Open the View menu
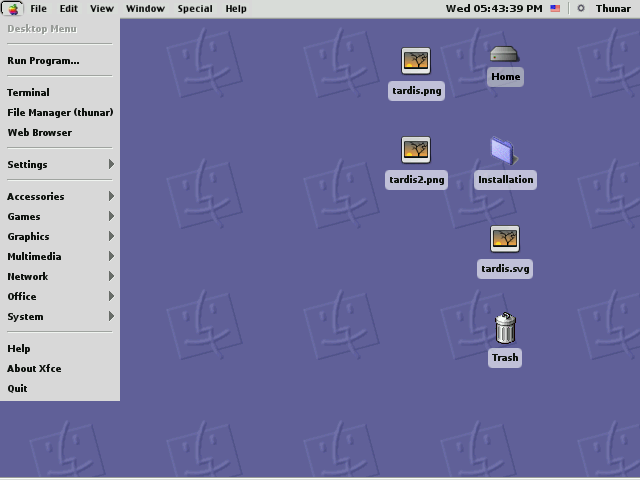The image size is (640, 480). coord(102,9)
